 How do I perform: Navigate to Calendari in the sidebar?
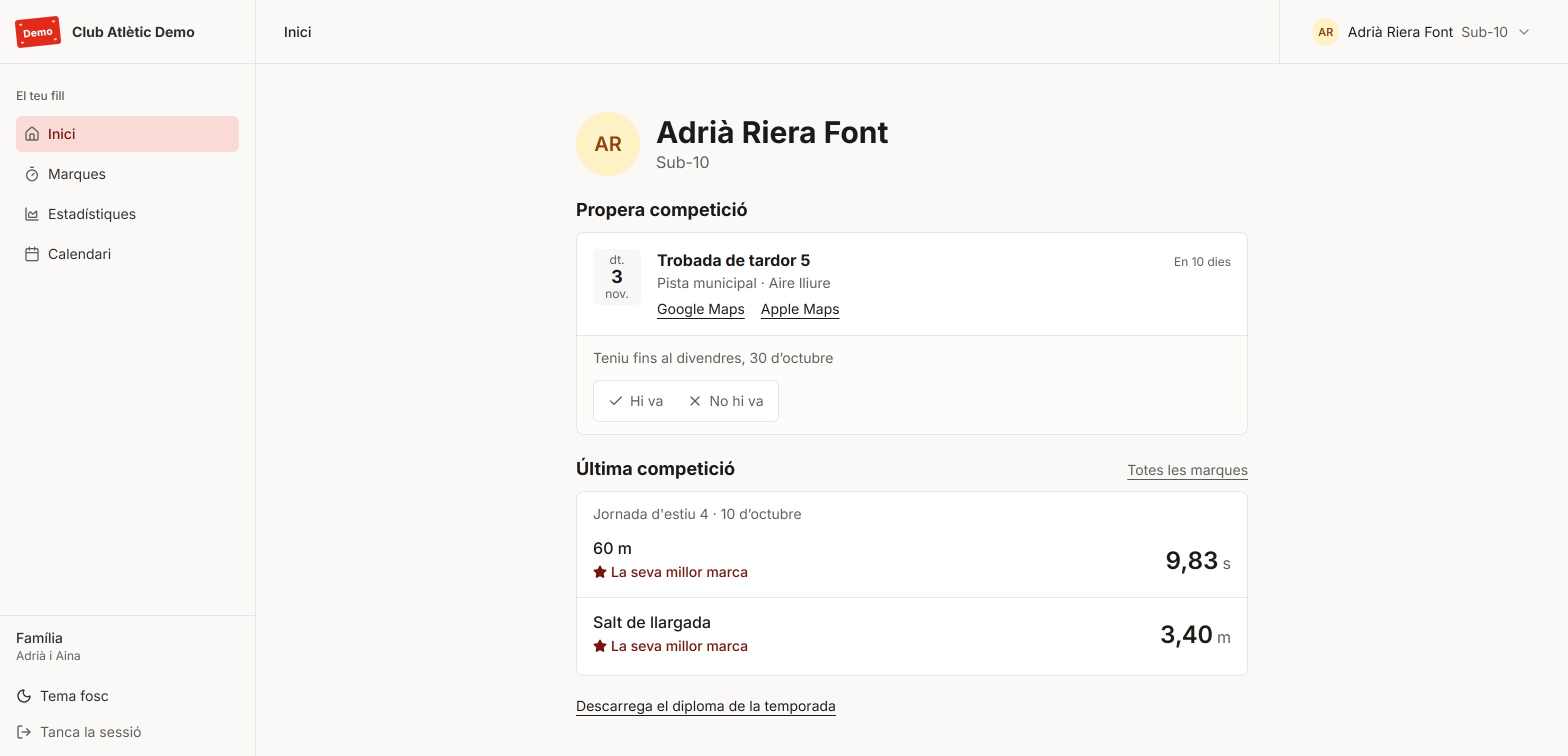pyautogui.click(x=127, y=254)
